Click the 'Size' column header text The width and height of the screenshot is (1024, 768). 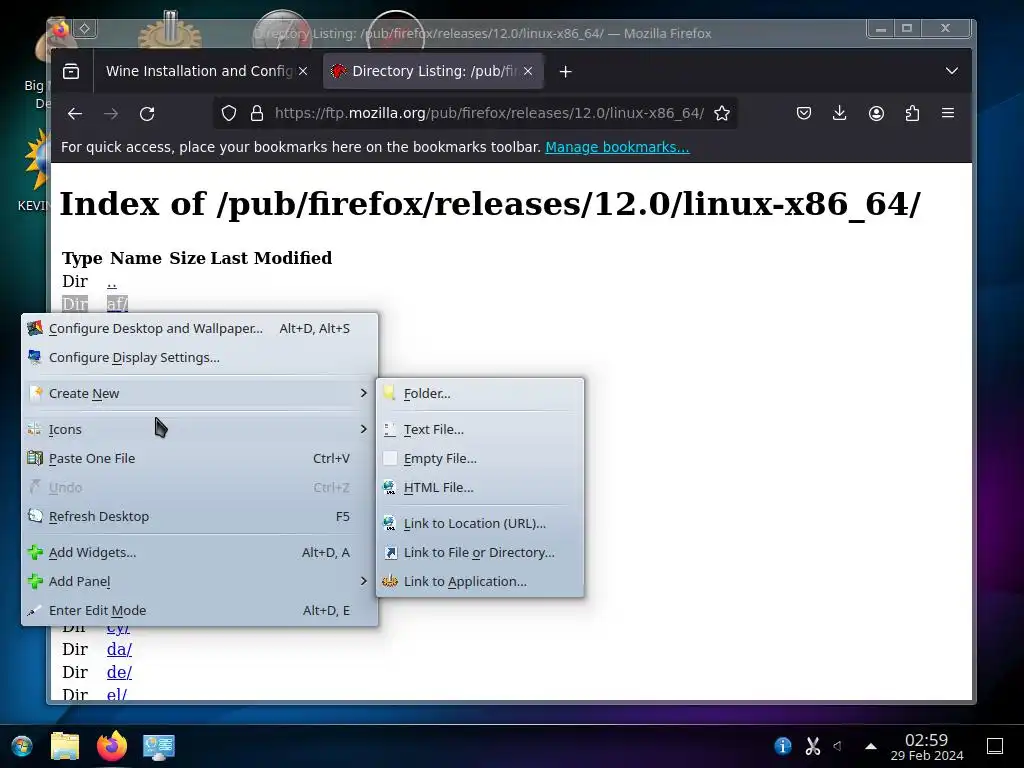click(187, 258)
